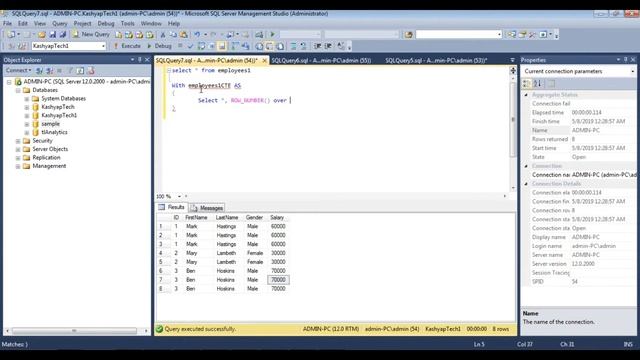Switch to the SQLQuery6.sql tab
The image size is (640, 360).
coord(321,60)
